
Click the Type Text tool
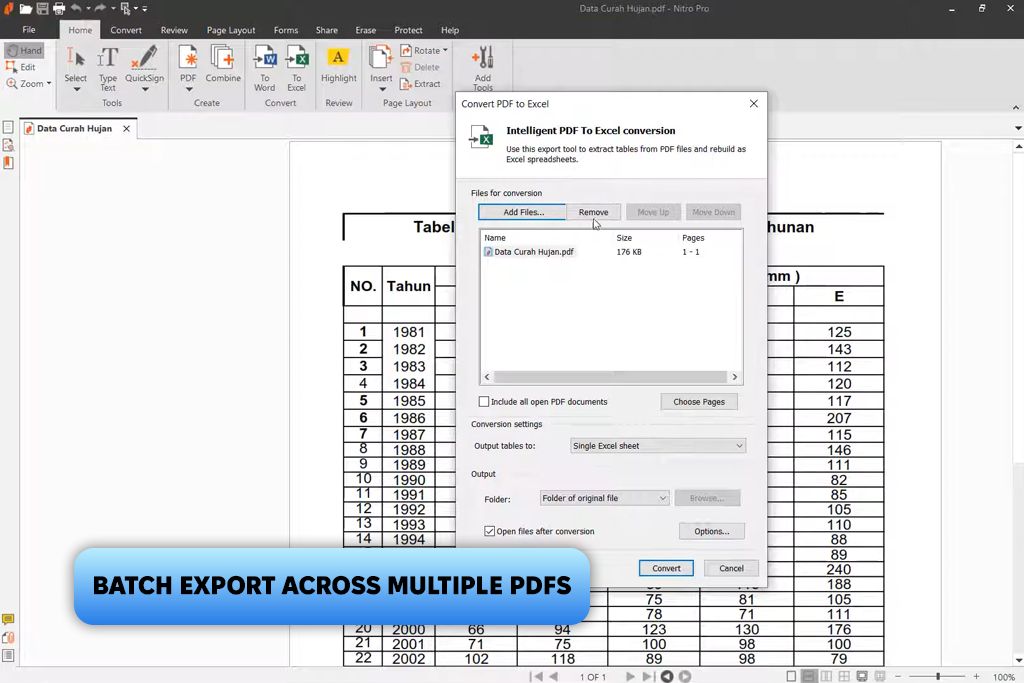click(108, 69)
